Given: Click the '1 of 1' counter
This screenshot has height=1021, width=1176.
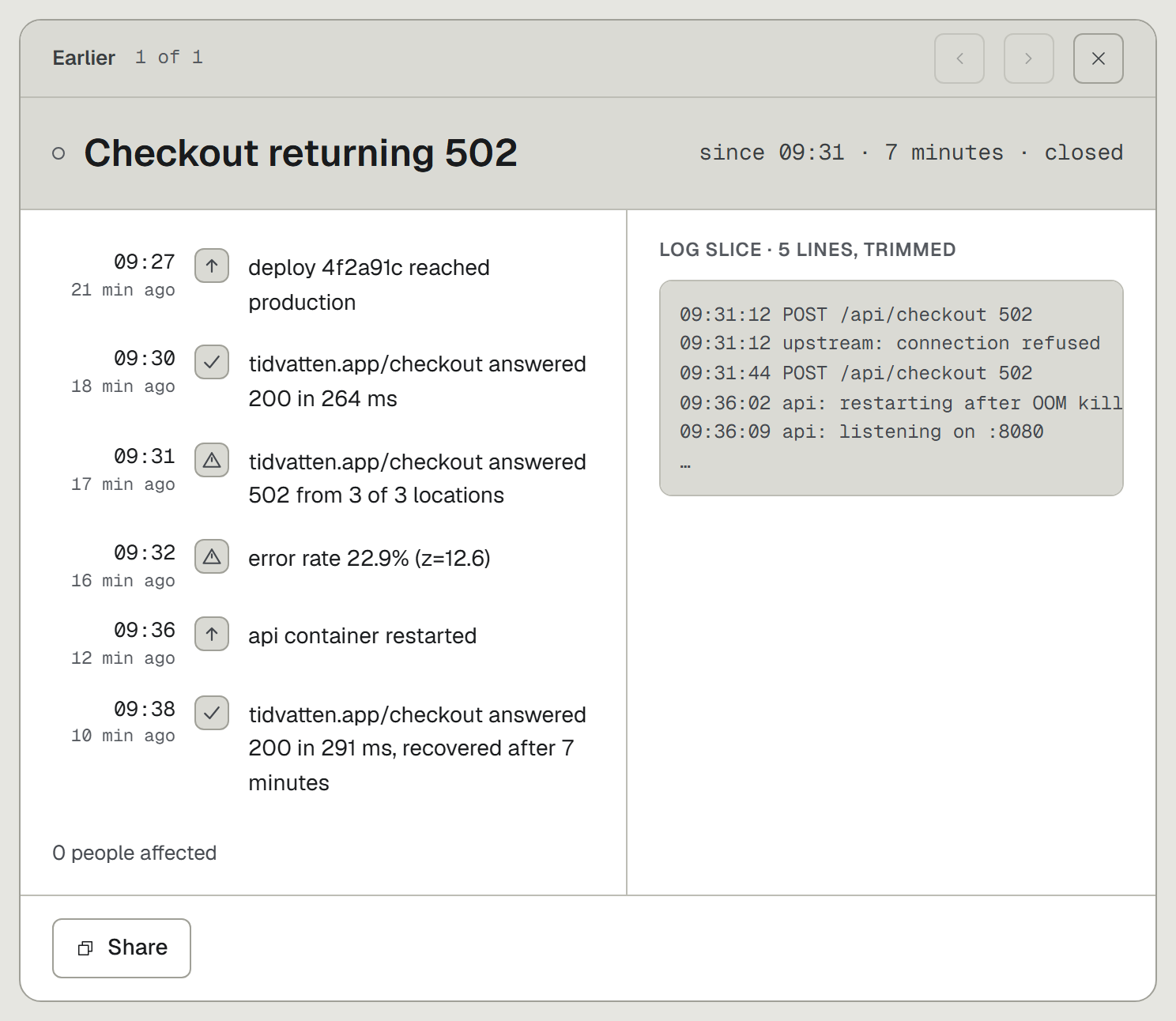Looking at the screenshot, I should (169, 58).
